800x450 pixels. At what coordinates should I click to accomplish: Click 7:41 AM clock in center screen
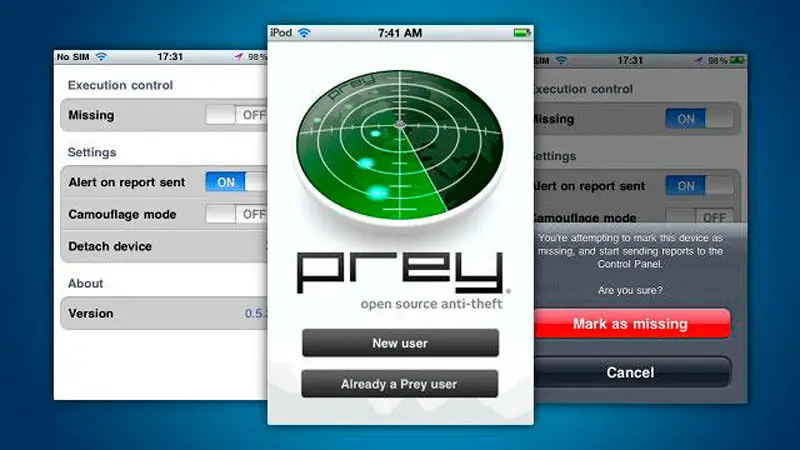400,33
